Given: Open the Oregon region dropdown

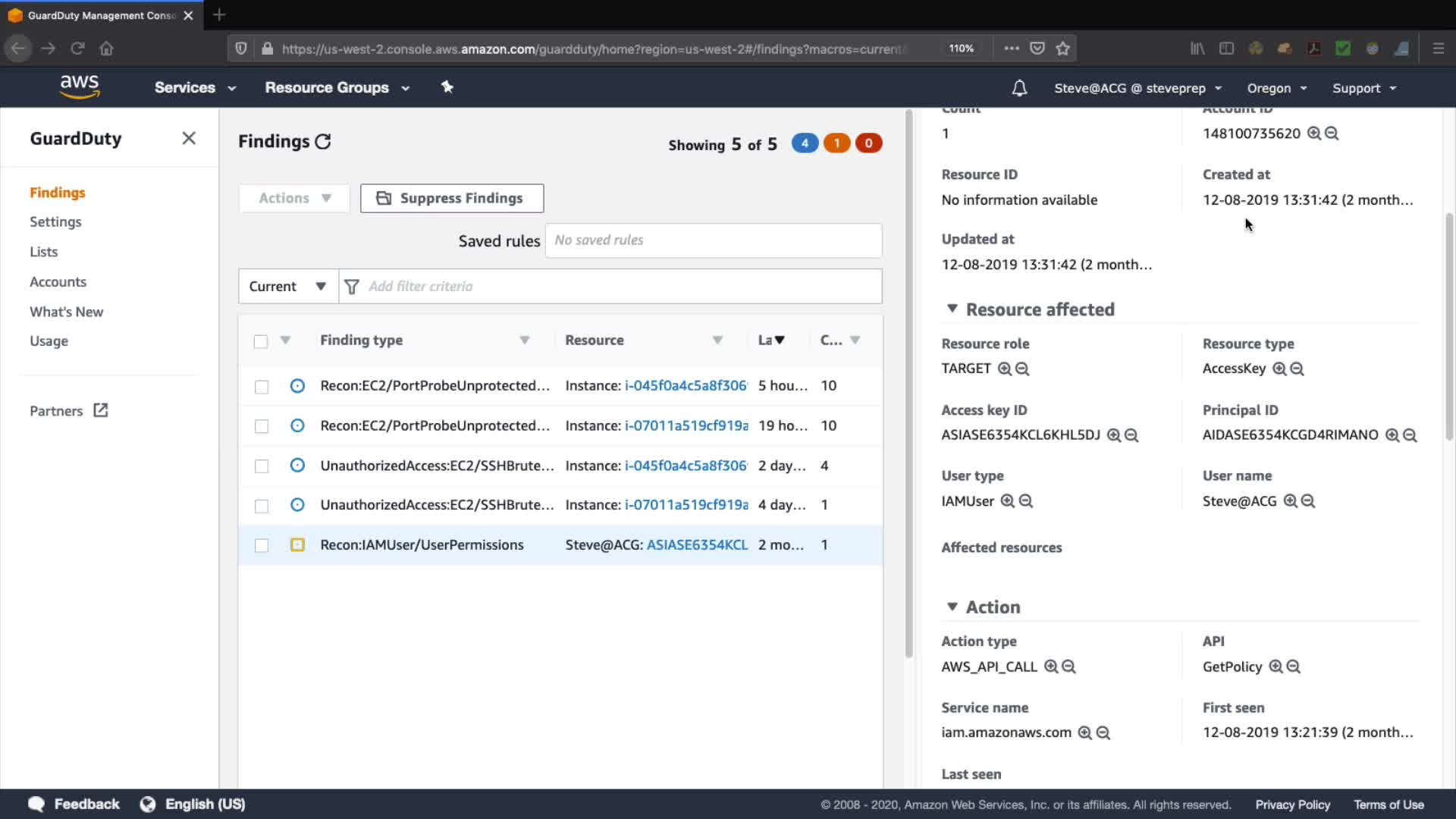Looking at the screenshot, I should [1277, 88].
